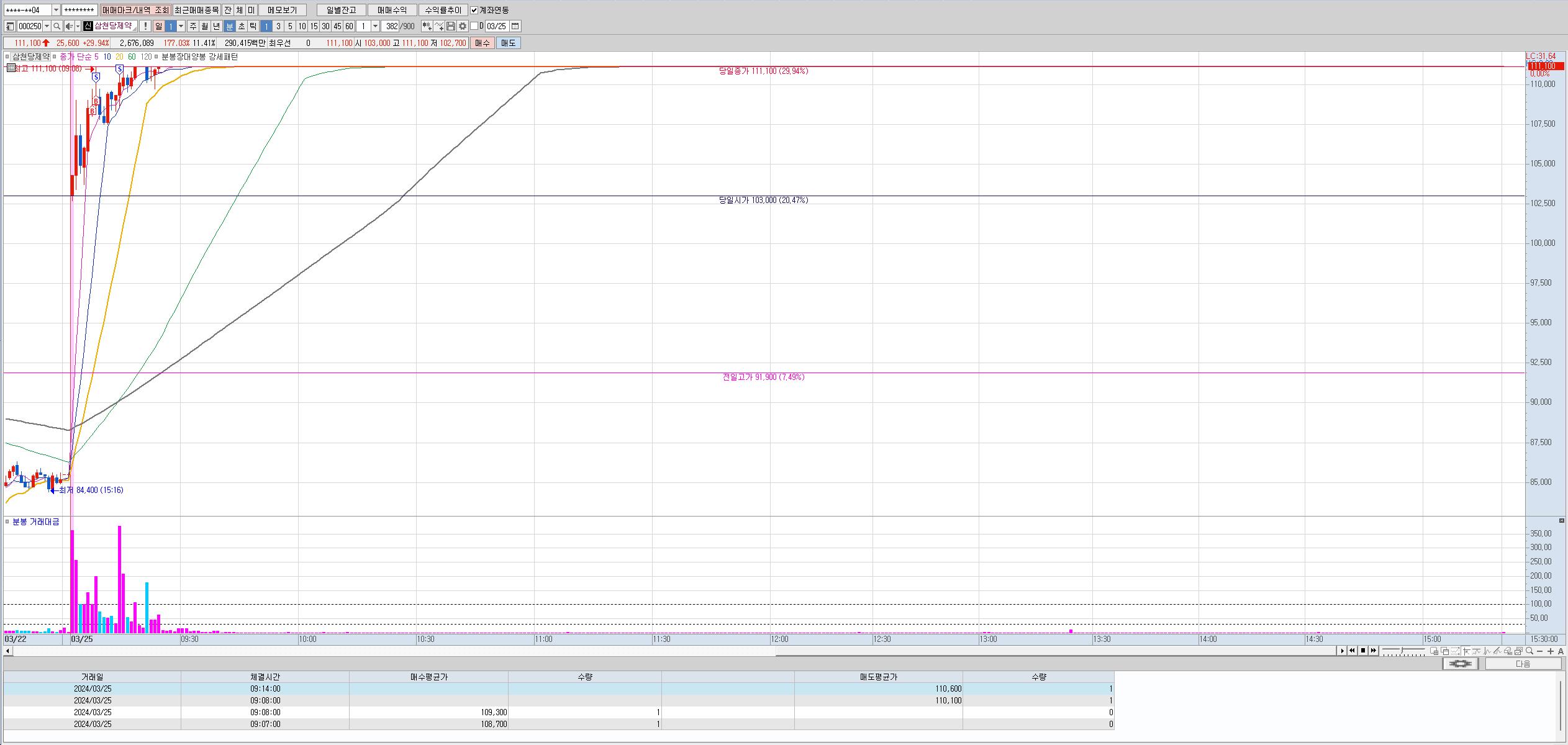
Task: Expand the account number dropdown
Action: pyautogui.click(x=56, y=10)
